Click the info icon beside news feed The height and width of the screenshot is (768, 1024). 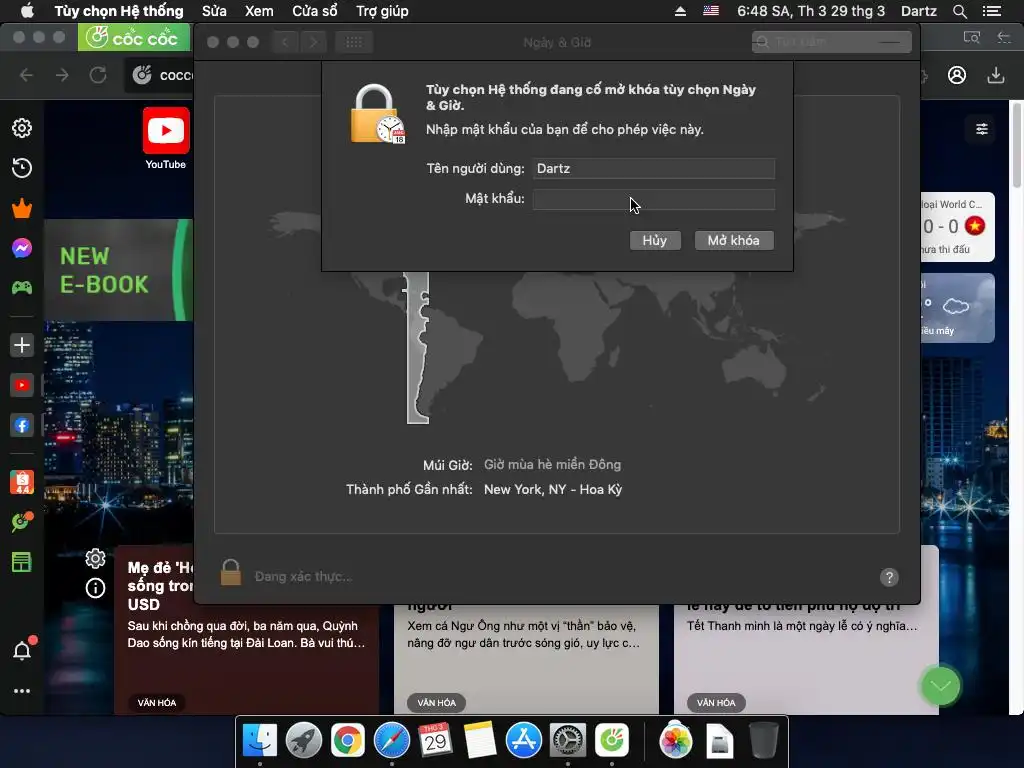coord(95,588)
